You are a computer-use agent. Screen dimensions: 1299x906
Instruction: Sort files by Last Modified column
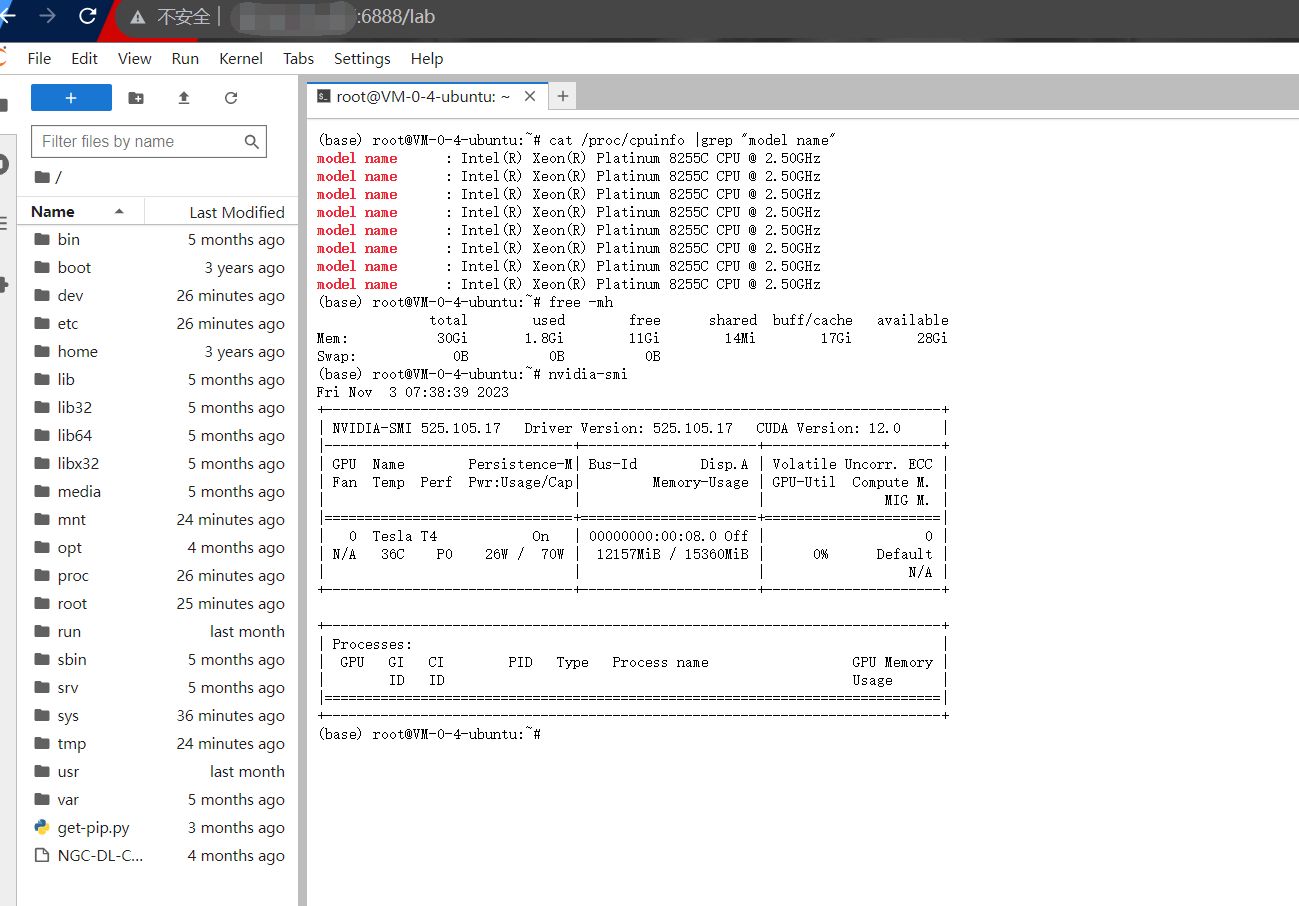[x=236, y=212]
